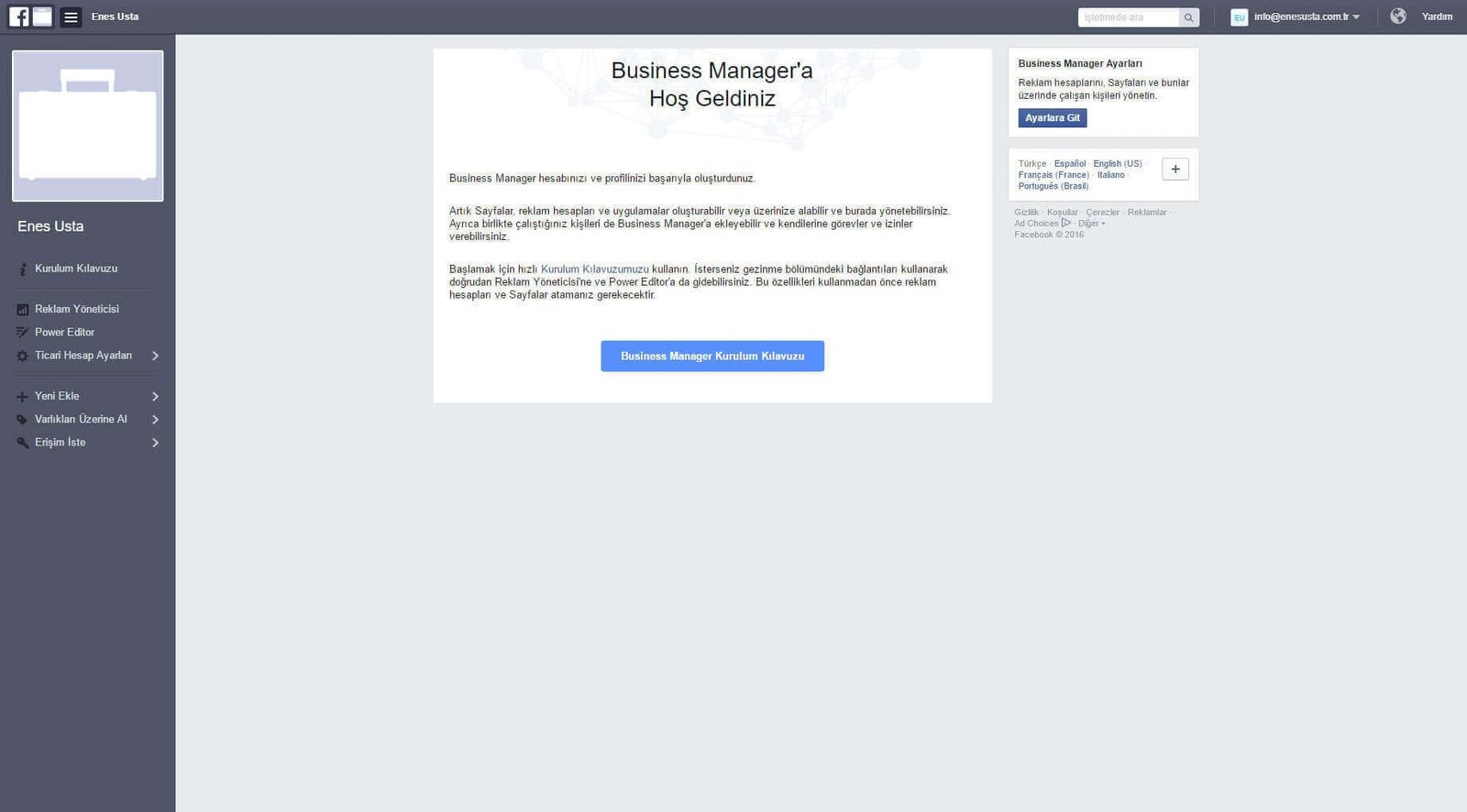Click the search magnifier button
Viewport: 1467px width, 812px height.
1189,17
